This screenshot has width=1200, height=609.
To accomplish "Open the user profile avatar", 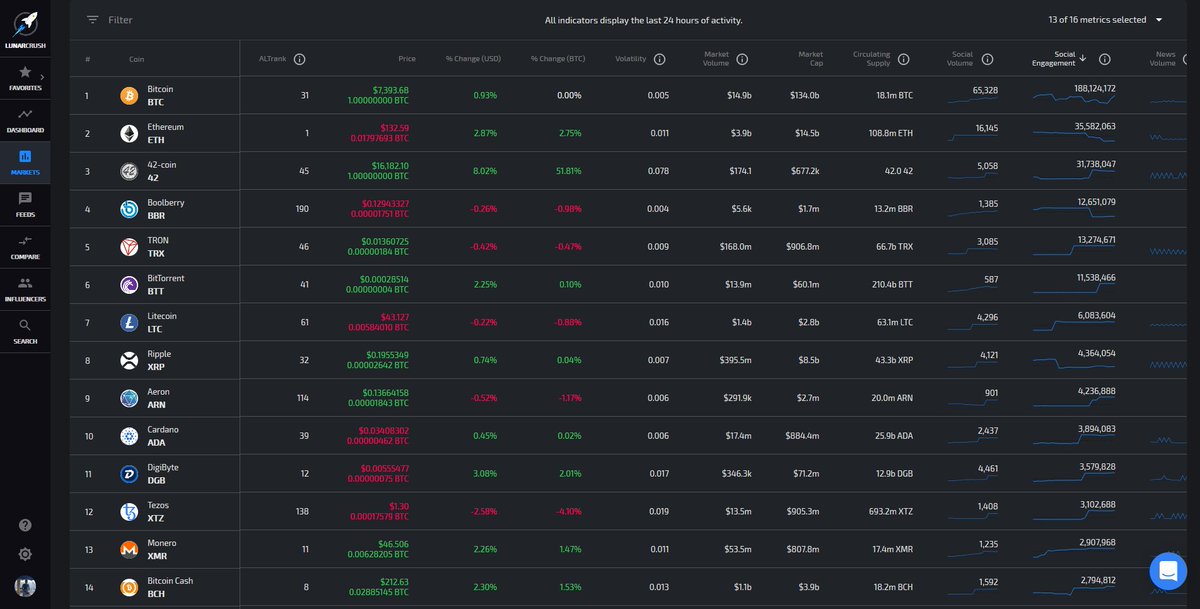I will click(x=25, y=587).
